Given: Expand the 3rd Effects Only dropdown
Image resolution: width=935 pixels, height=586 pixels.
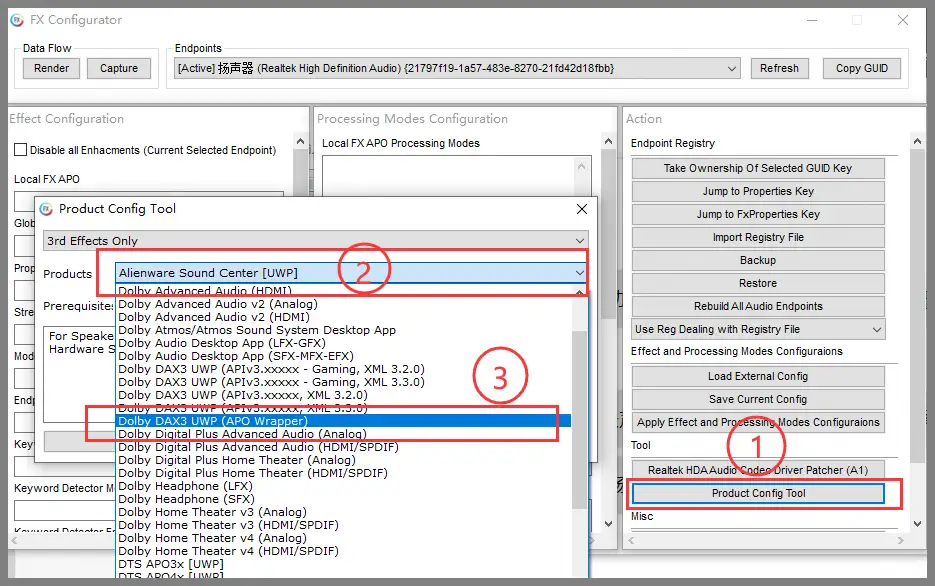Looking at the screenshot, I should (316, 240).
